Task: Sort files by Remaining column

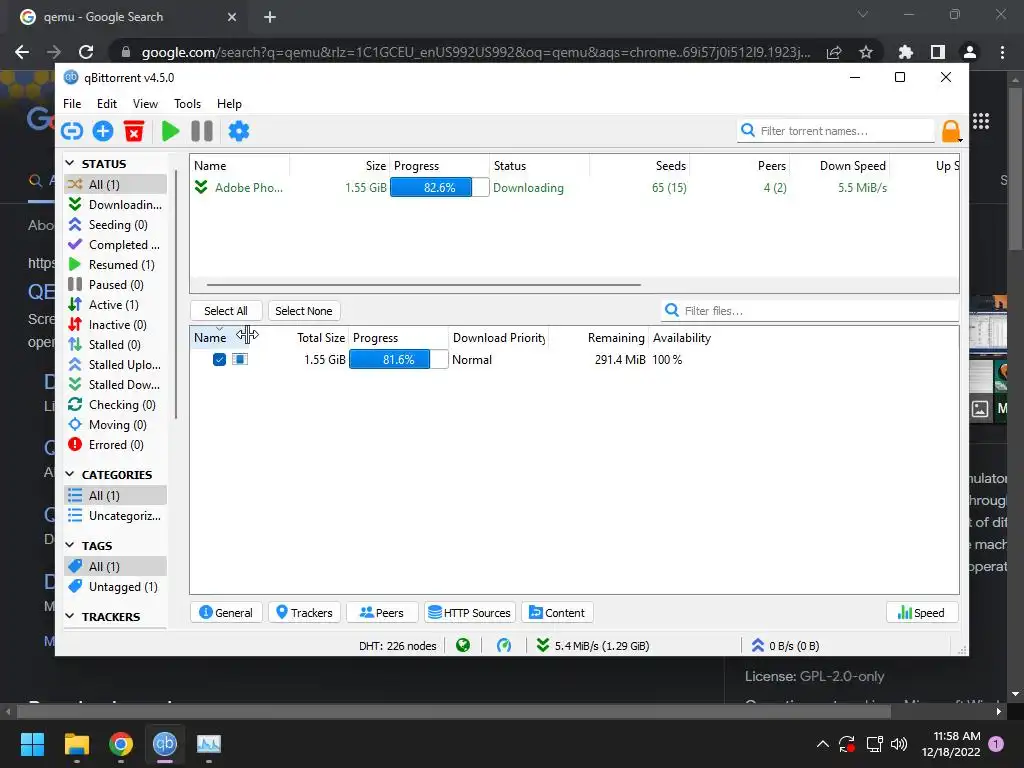Action: coord(616,338)
